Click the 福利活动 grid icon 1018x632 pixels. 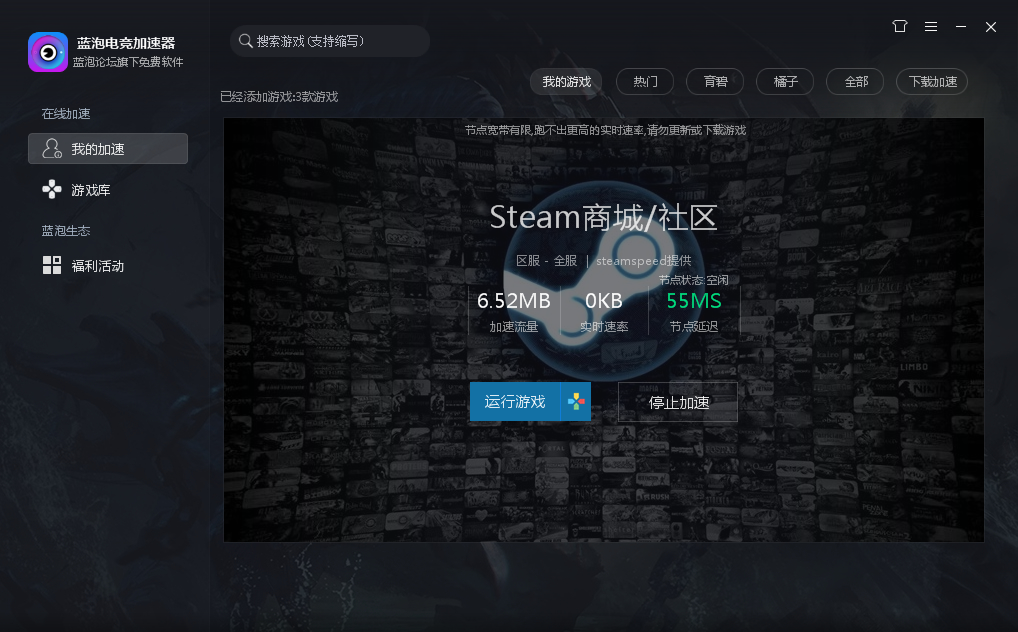pos(52,265)
